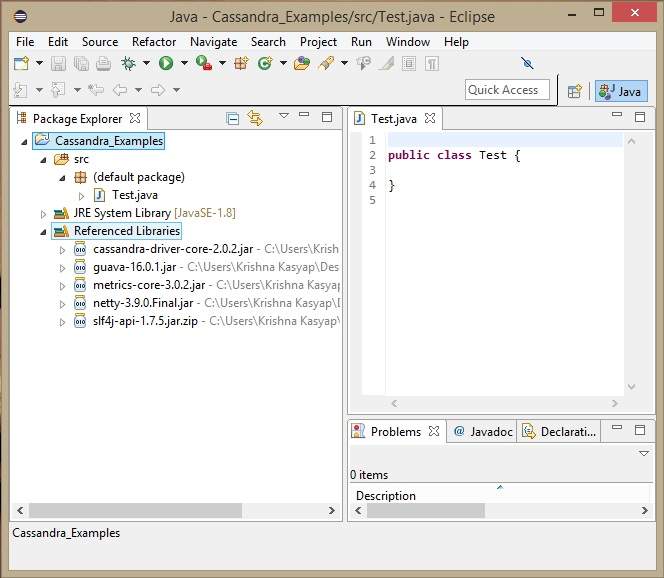This screenshot has width=664, height=578.
Task: Collapse the Cassandra_Examples project node
Action: [25, 141]
